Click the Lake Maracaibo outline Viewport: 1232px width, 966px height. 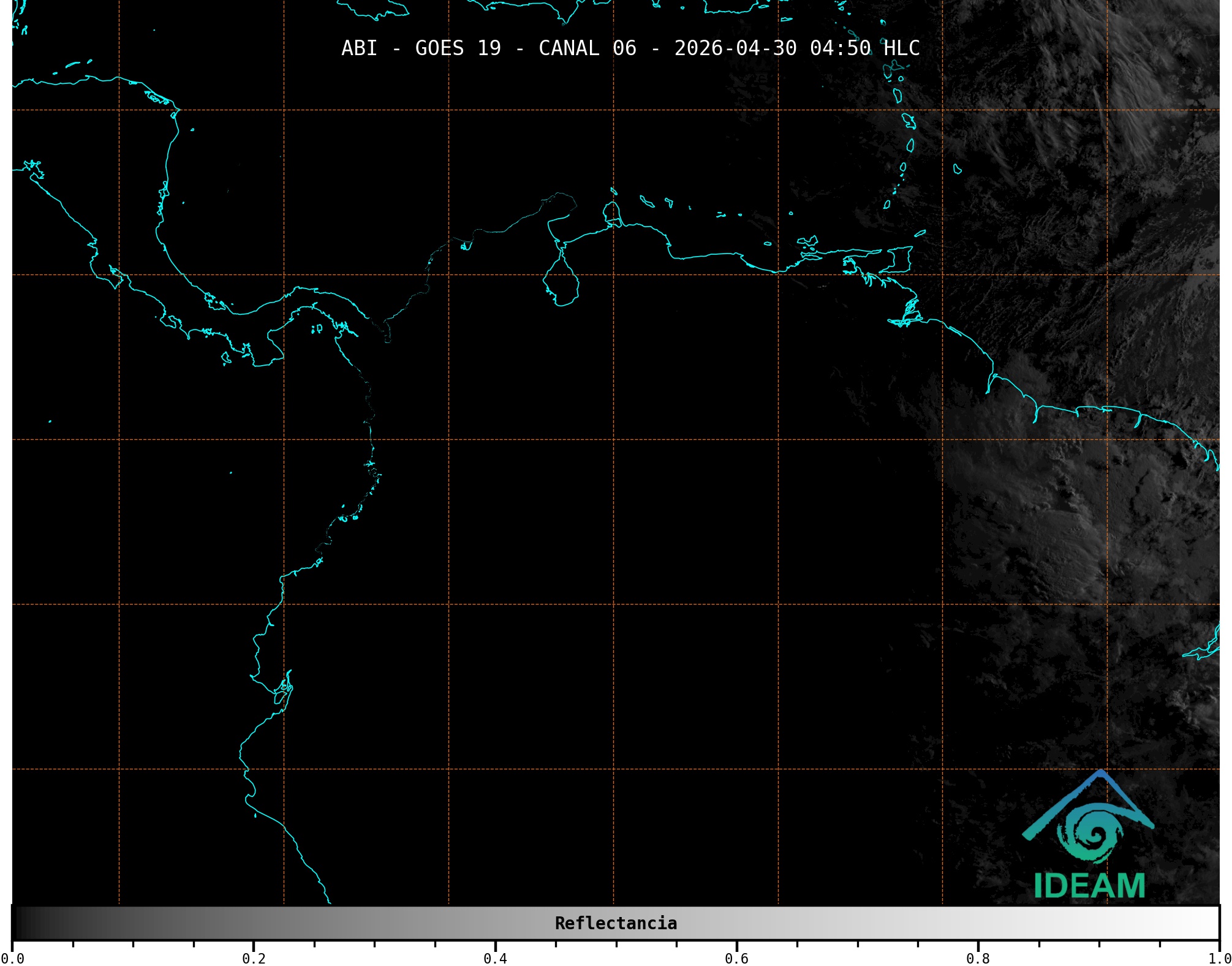561,283
